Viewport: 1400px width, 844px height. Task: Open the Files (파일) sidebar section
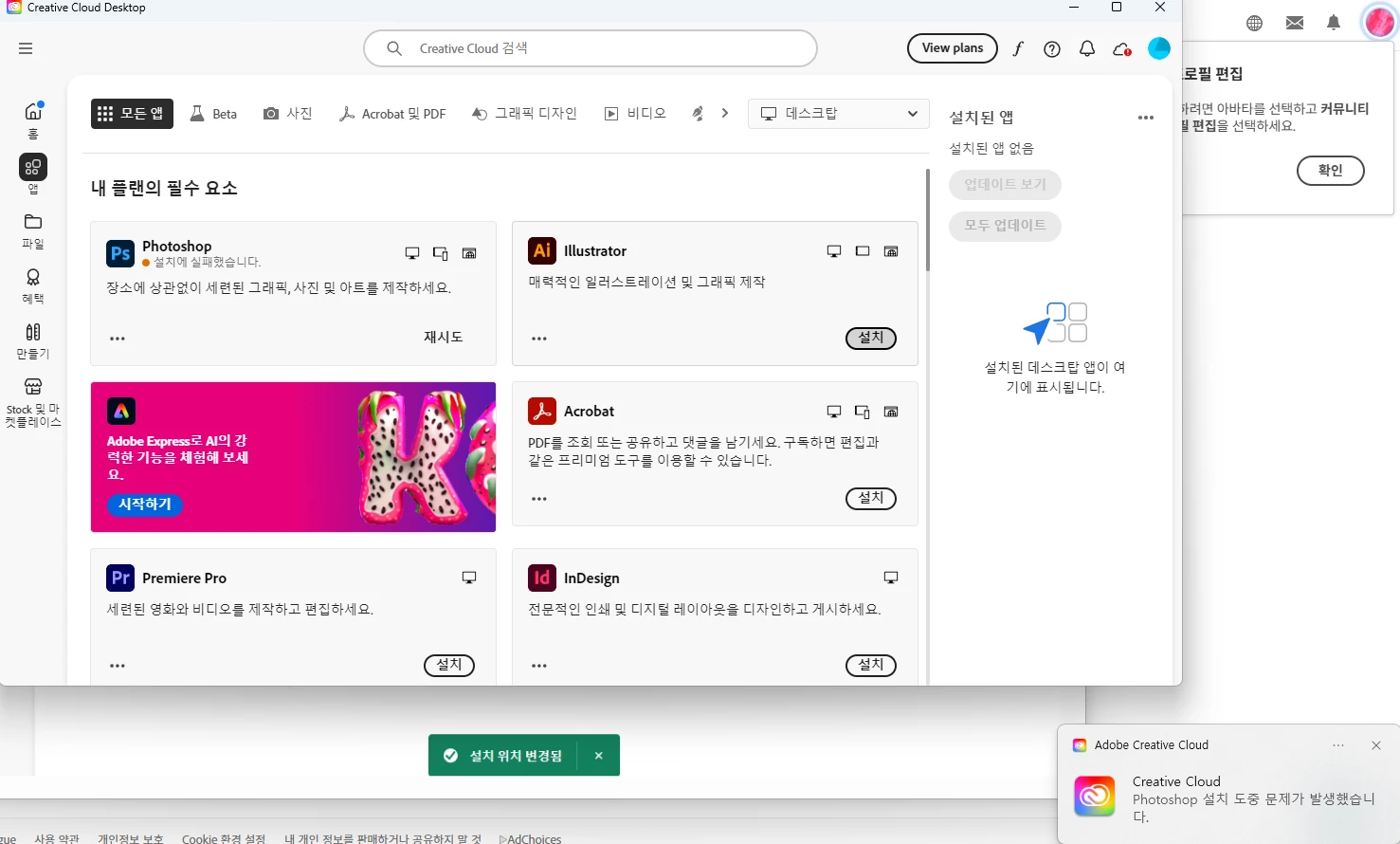(33, 230)
